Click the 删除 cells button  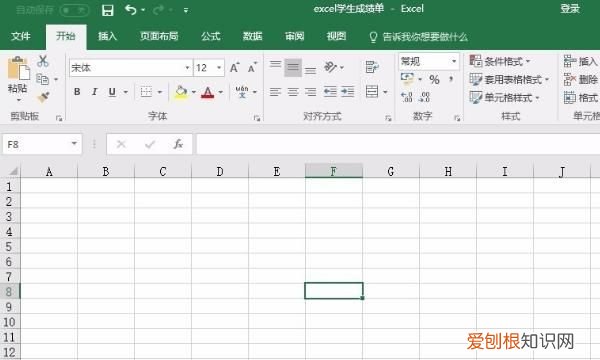pos(581,80)
